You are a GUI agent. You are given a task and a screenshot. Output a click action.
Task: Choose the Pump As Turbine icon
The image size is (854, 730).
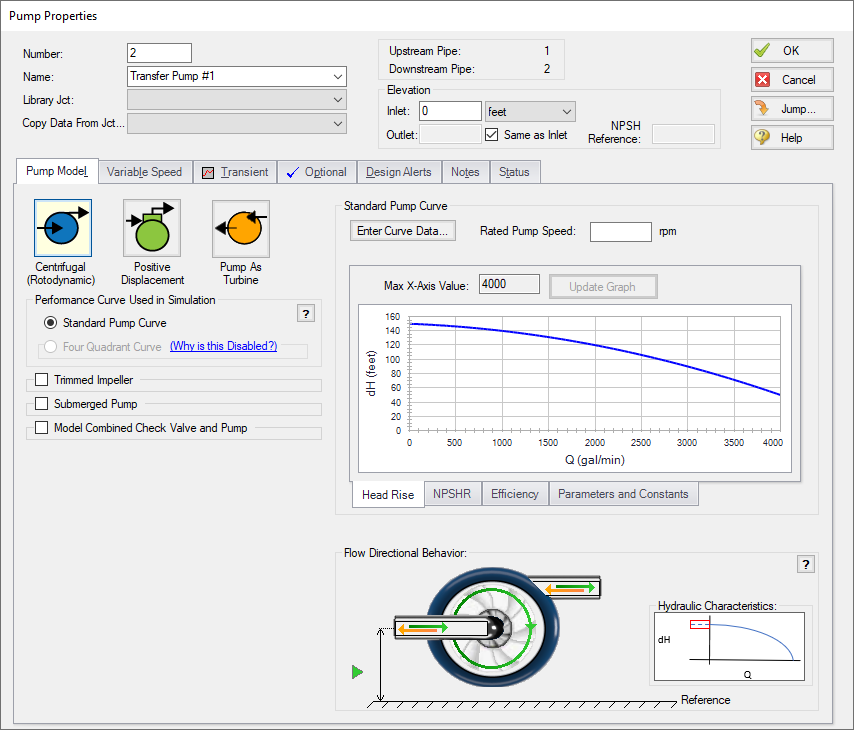point(240,227)
